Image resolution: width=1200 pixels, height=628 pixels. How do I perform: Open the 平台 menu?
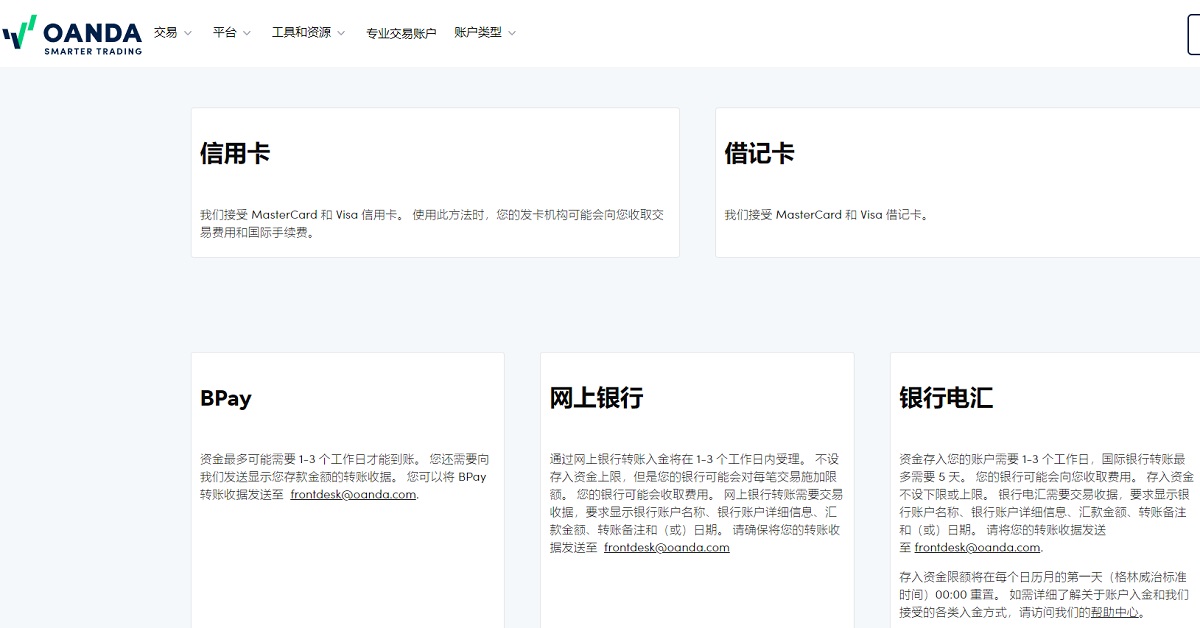(224, 33)
